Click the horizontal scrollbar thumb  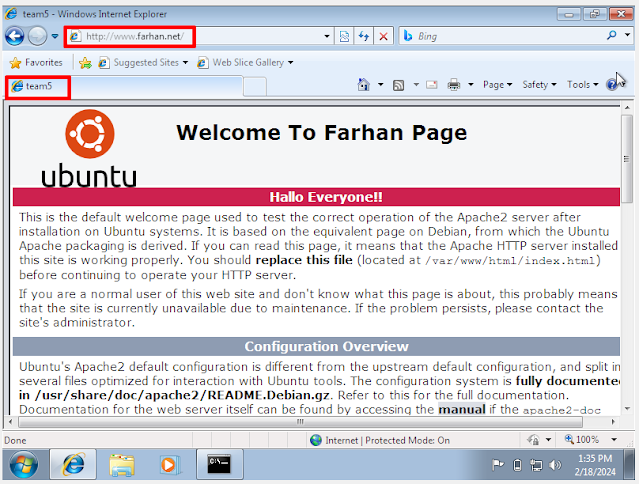click(x=300, y=422)
